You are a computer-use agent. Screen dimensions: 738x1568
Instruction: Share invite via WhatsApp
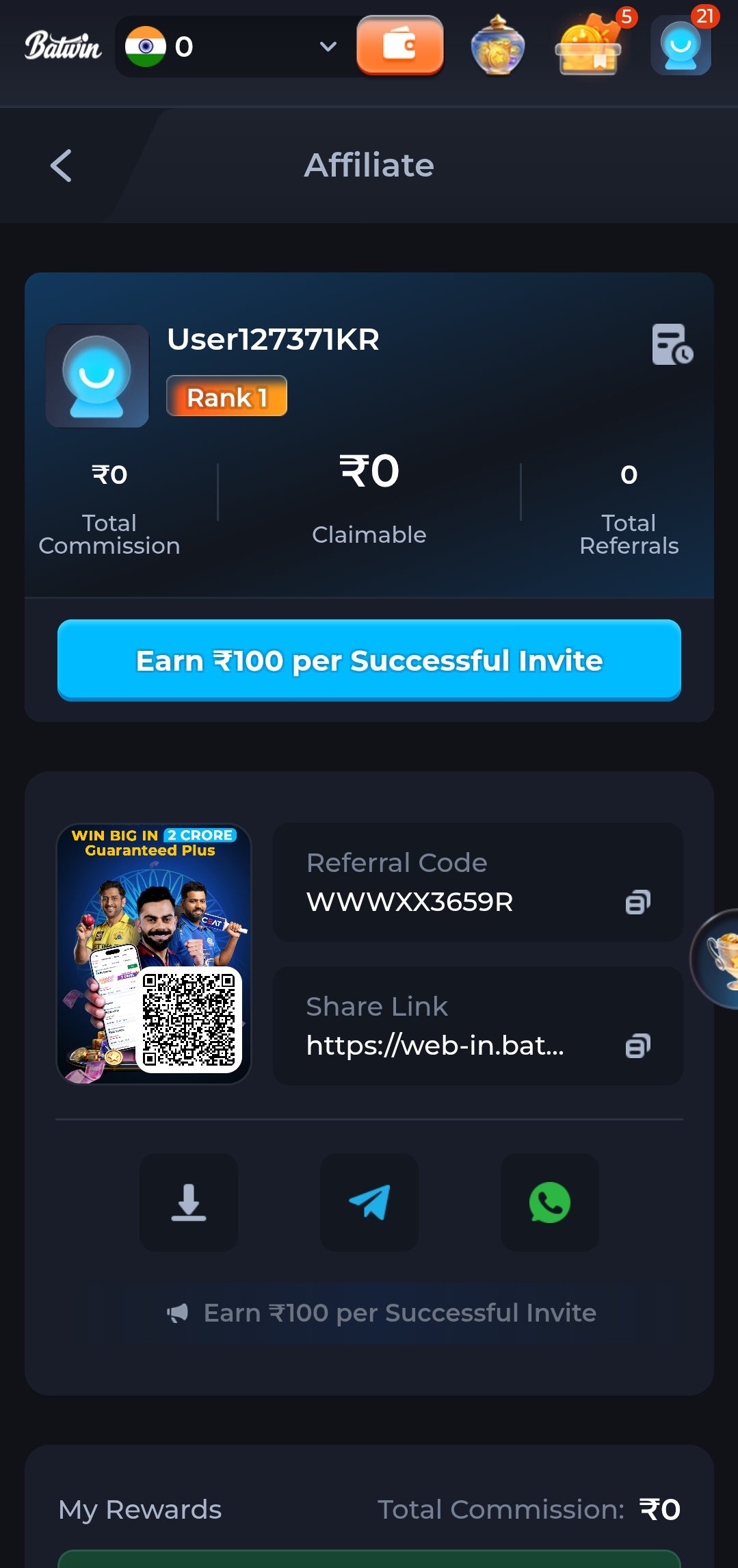click(550, 1203)
